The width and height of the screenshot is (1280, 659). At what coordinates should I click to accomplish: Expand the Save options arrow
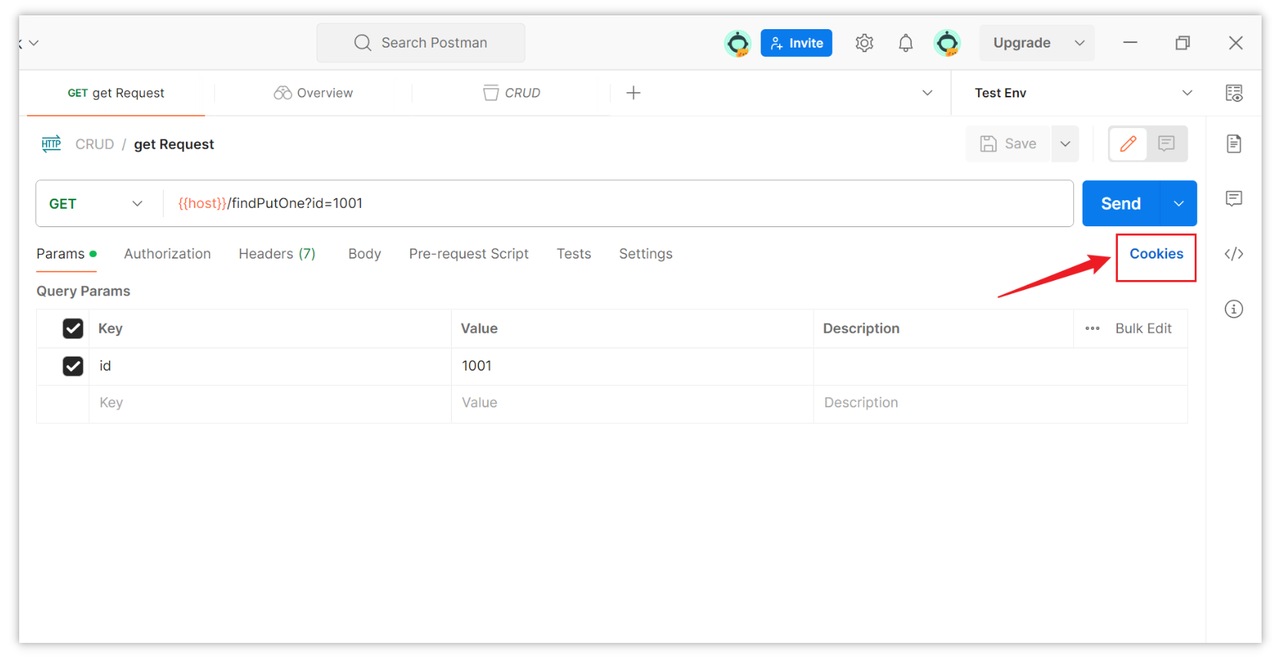point(1065,144)
